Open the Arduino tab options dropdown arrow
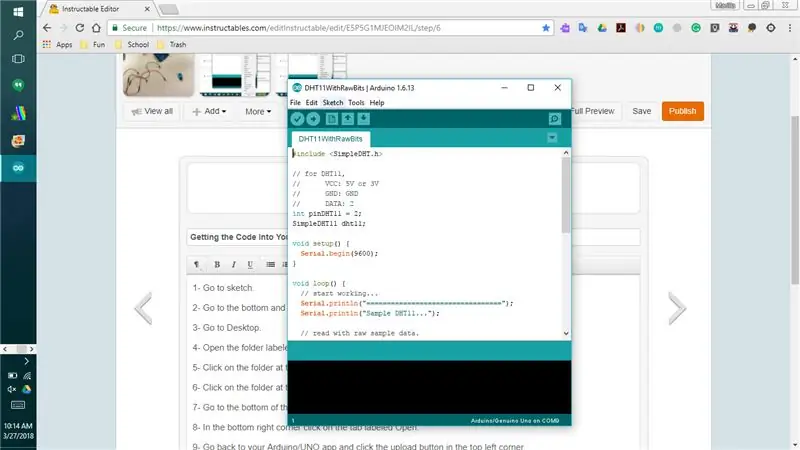 point(552,138)
